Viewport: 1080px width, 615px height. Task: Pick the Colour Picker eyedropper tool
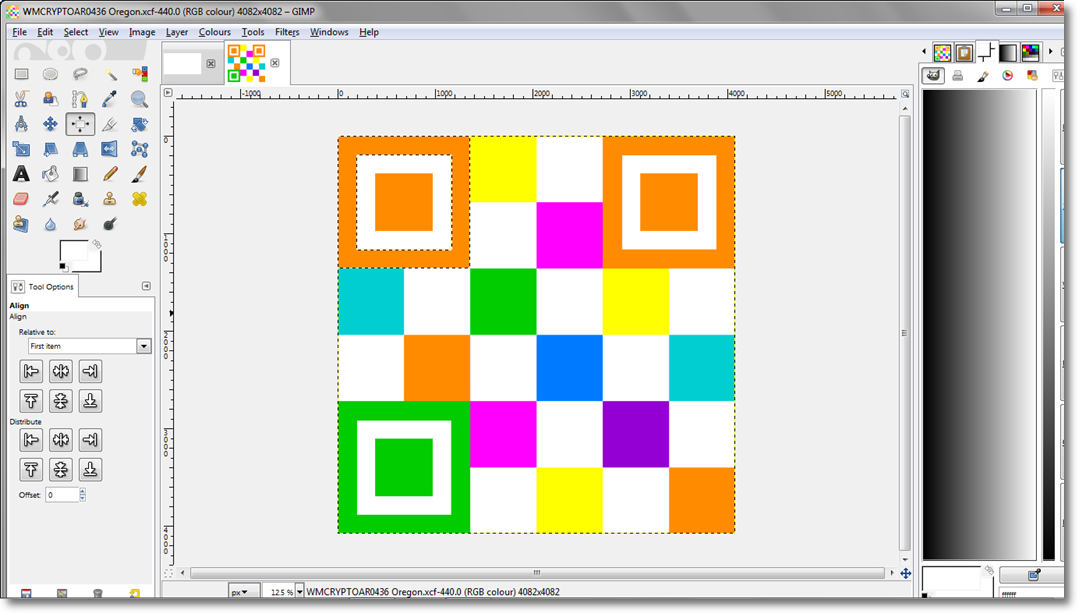(110, 99)
